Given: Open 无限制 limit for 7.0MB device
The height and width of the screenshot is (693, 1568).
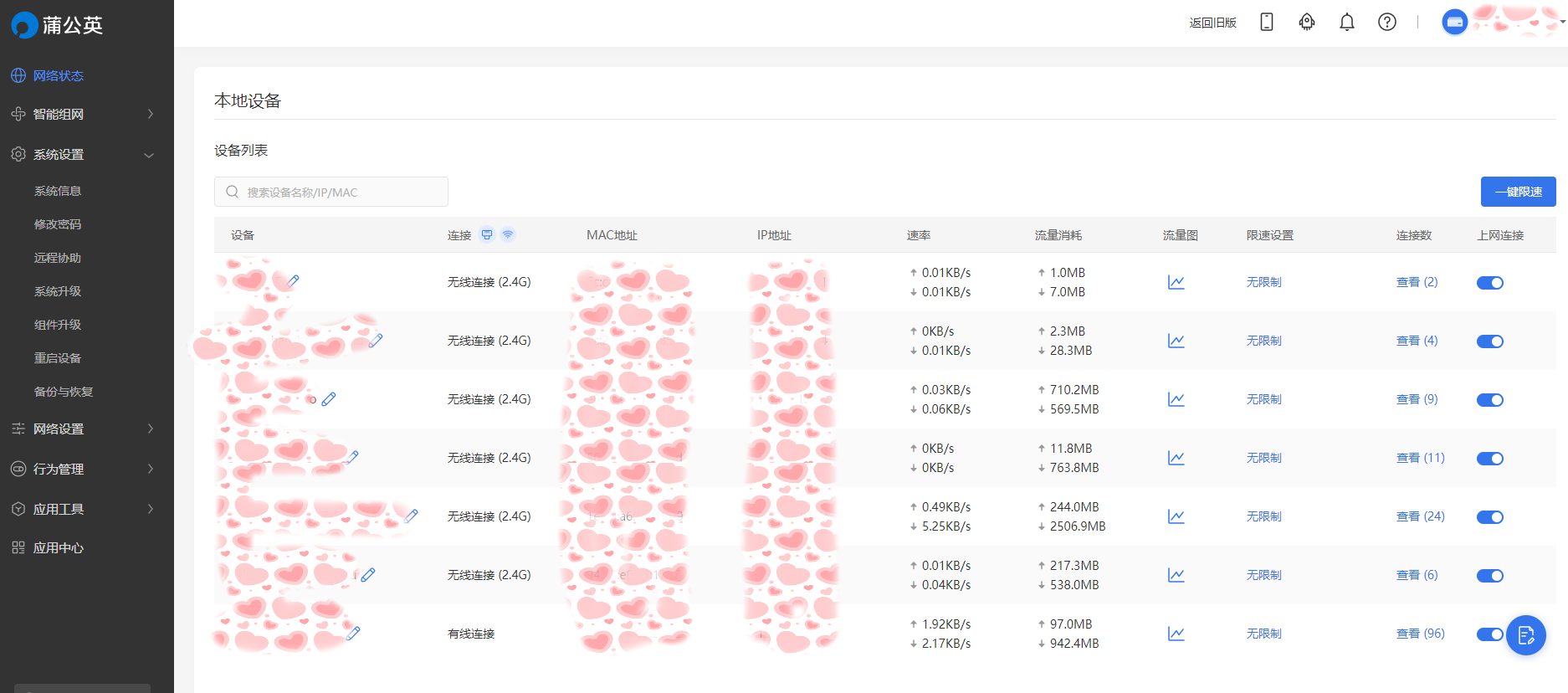Looking at the screenshot, I should point(1264,282).
